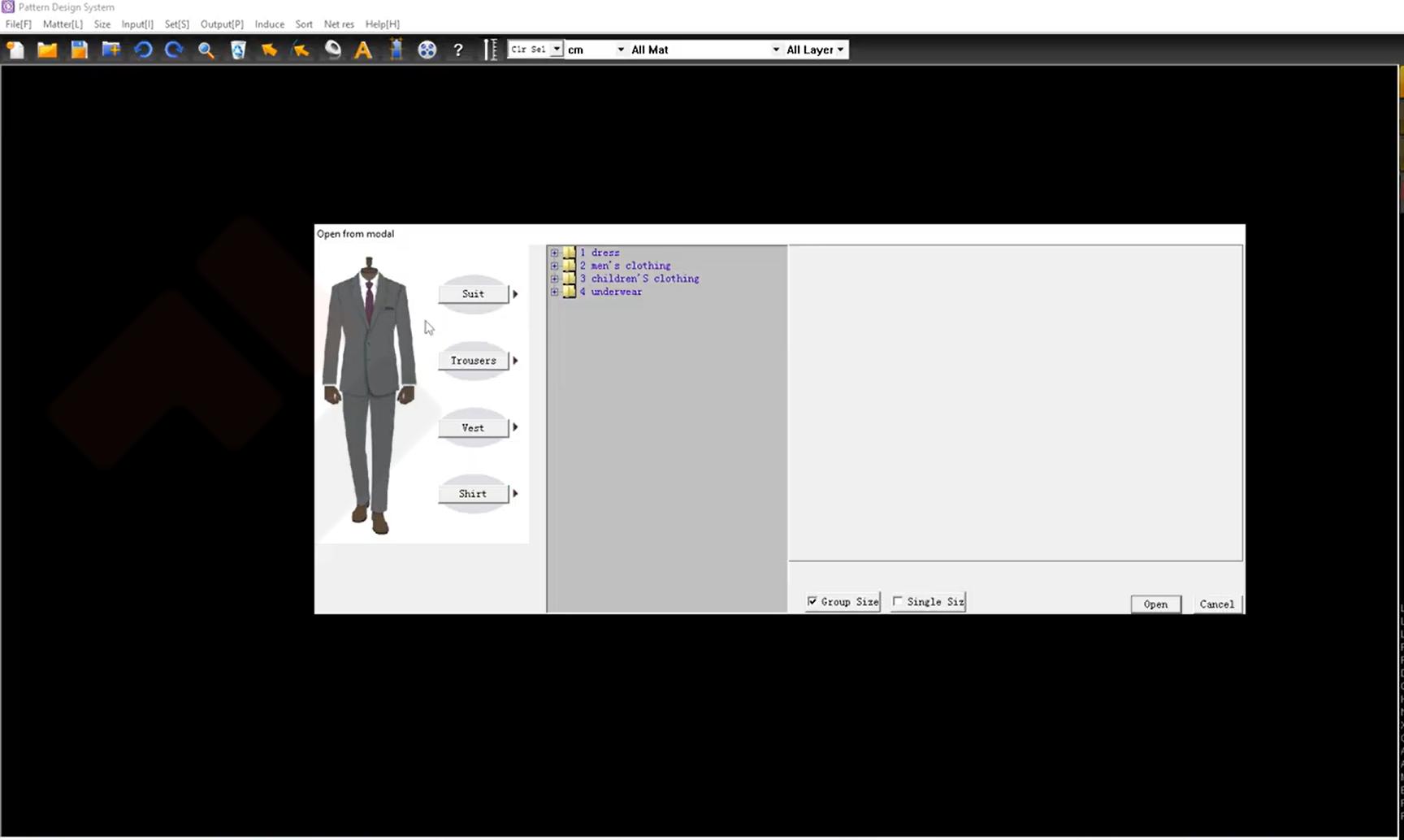Click the Open button in dialog
Screen dimensions: 1404x840
1155,604
